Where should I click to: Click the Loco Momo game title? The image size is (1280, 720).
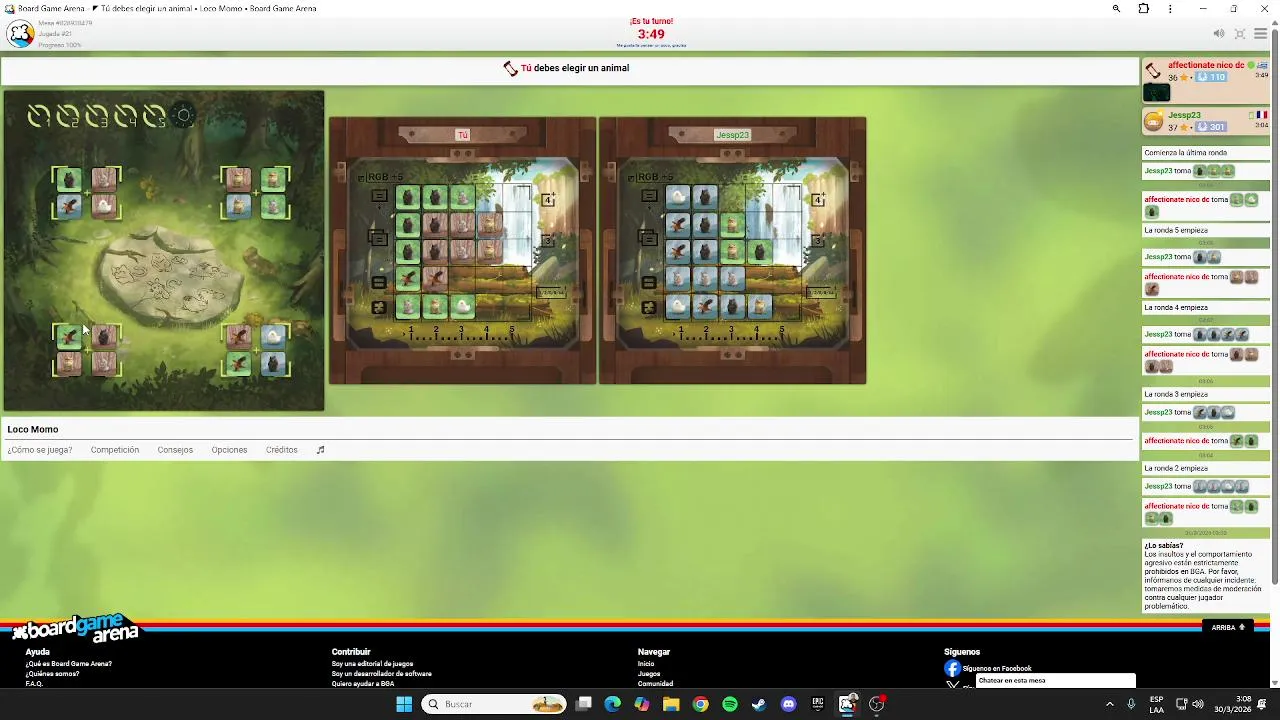coord(33,429)
